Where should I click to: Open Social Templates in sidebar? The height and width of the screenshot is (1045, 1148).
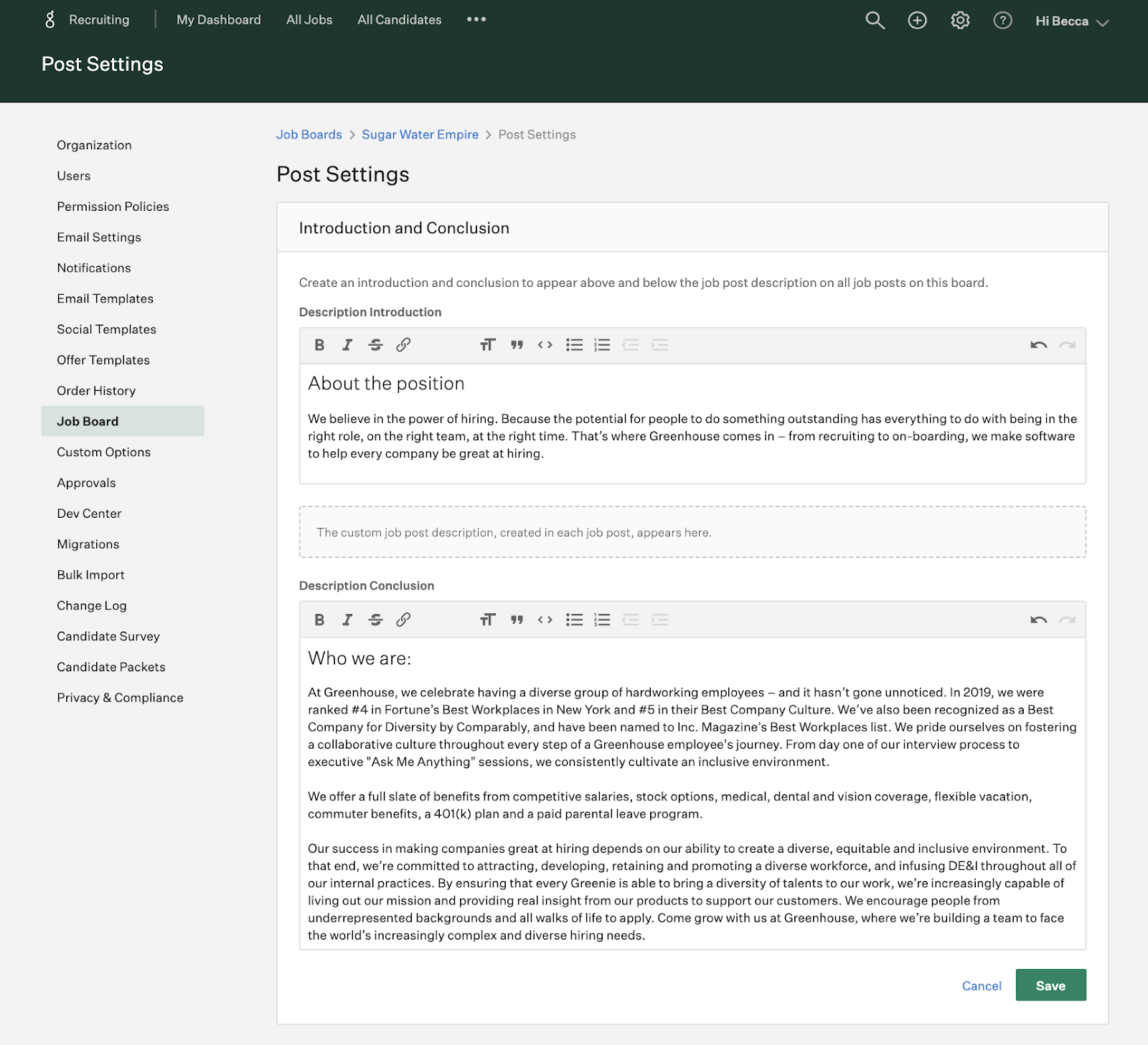107,329
